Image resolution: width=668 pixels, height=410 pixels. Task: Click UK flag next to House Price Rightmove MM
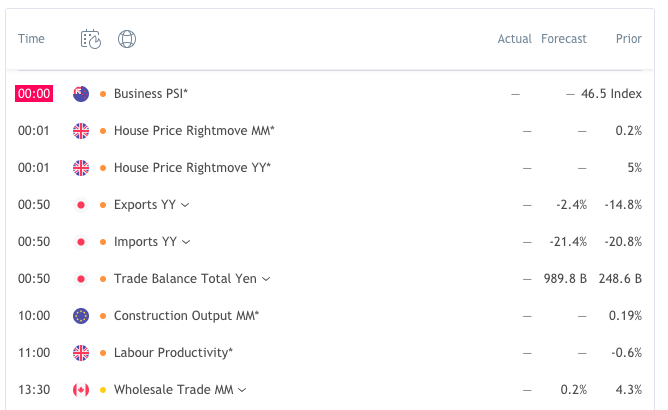tap(81, 131)
